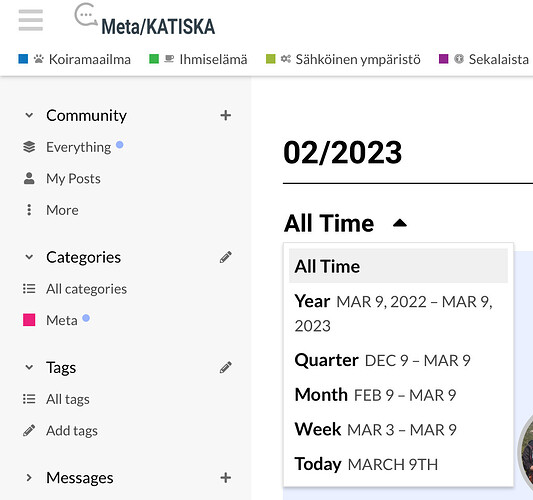
Task: Click the pink Meta category square
Action: [x=29, y=320]
